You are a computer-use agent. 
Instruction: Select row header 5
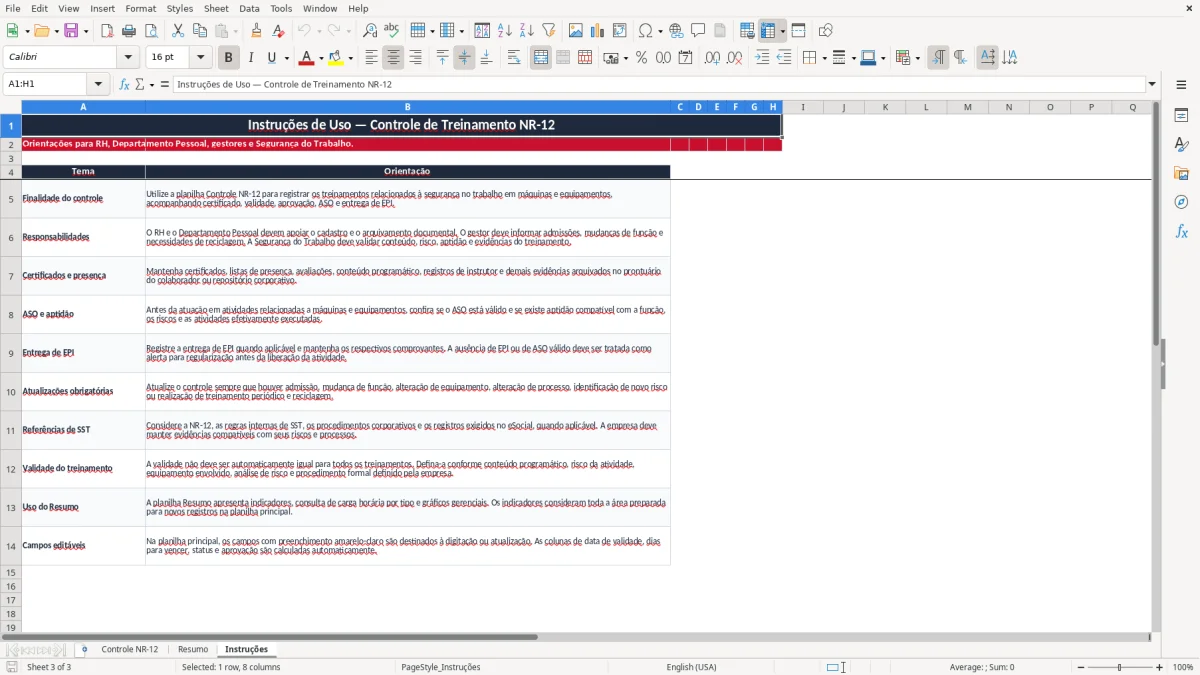pyautogui.click(x=11, y=199)
